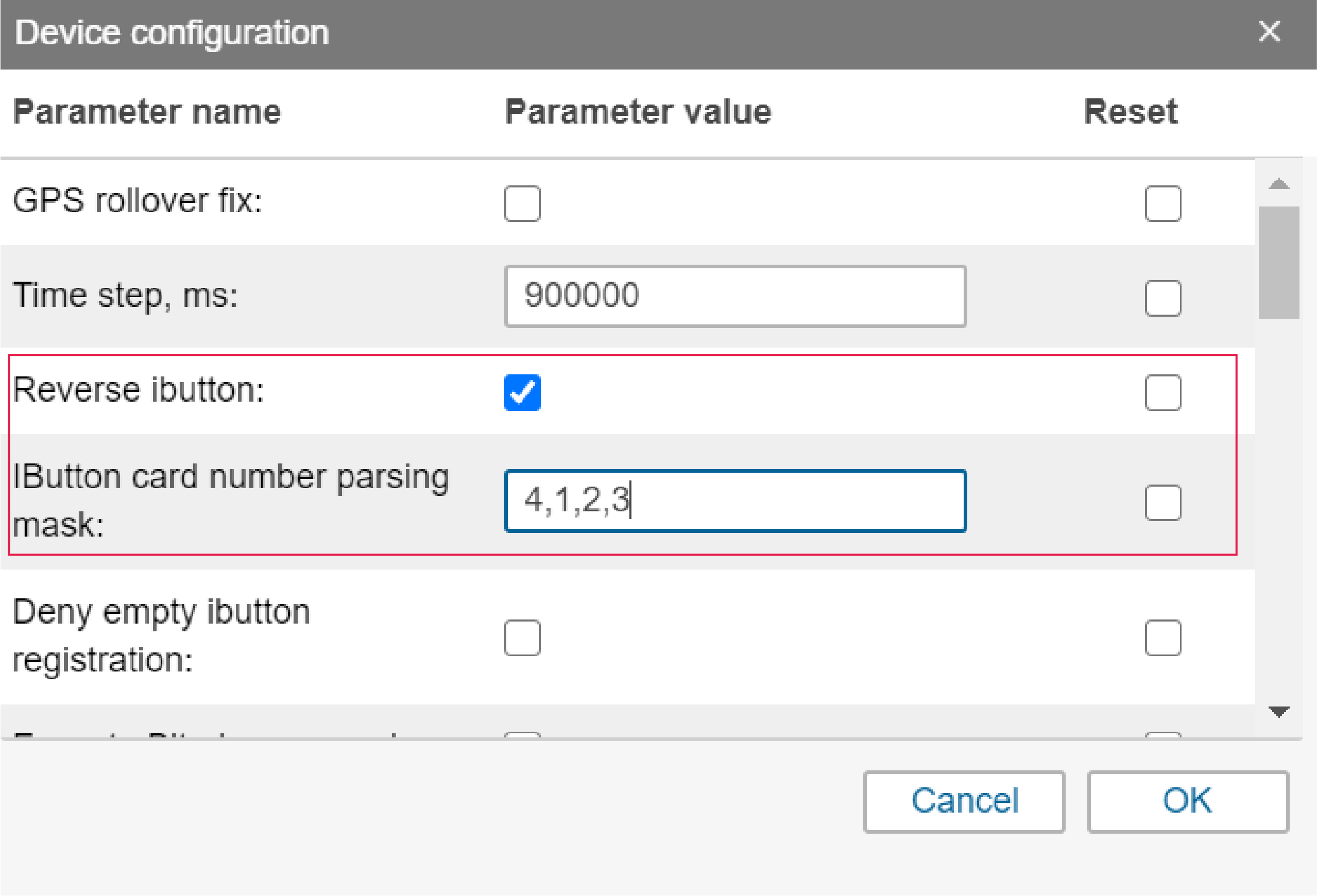Click the scrollbar track below the thumb
The image size is (1317, 896).
click(1278, 510)
